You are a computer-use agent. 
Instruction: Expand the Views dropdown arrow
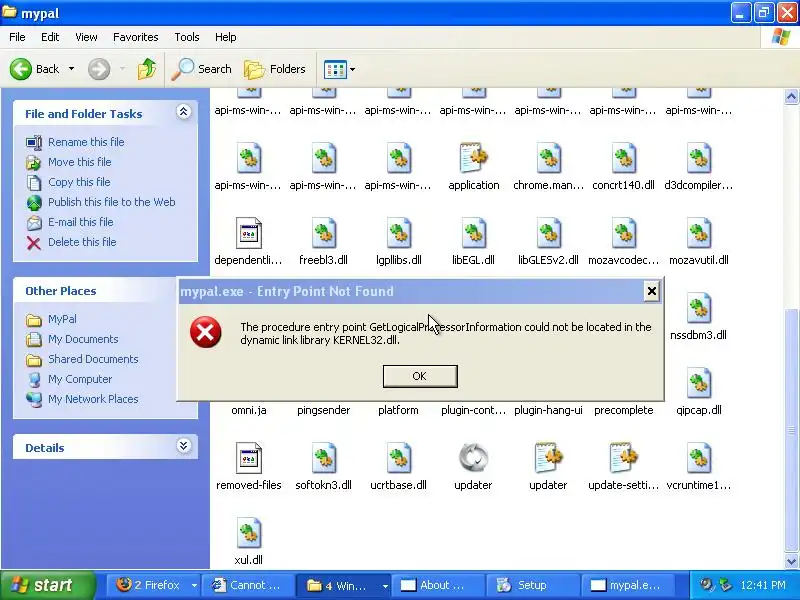coord(352,69)
